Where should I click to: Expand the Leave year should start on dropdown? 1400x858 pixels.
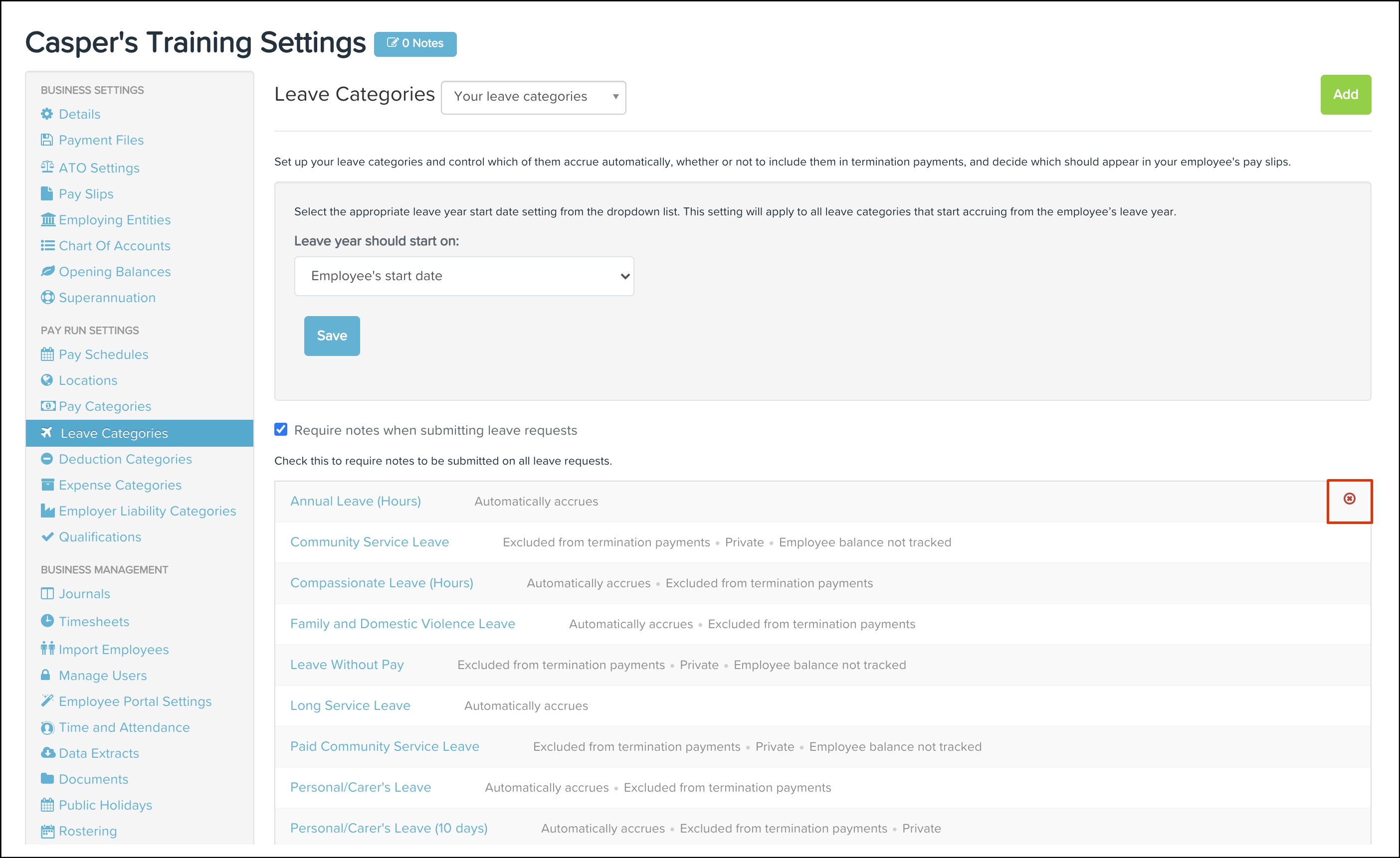[x=464, y=276]
